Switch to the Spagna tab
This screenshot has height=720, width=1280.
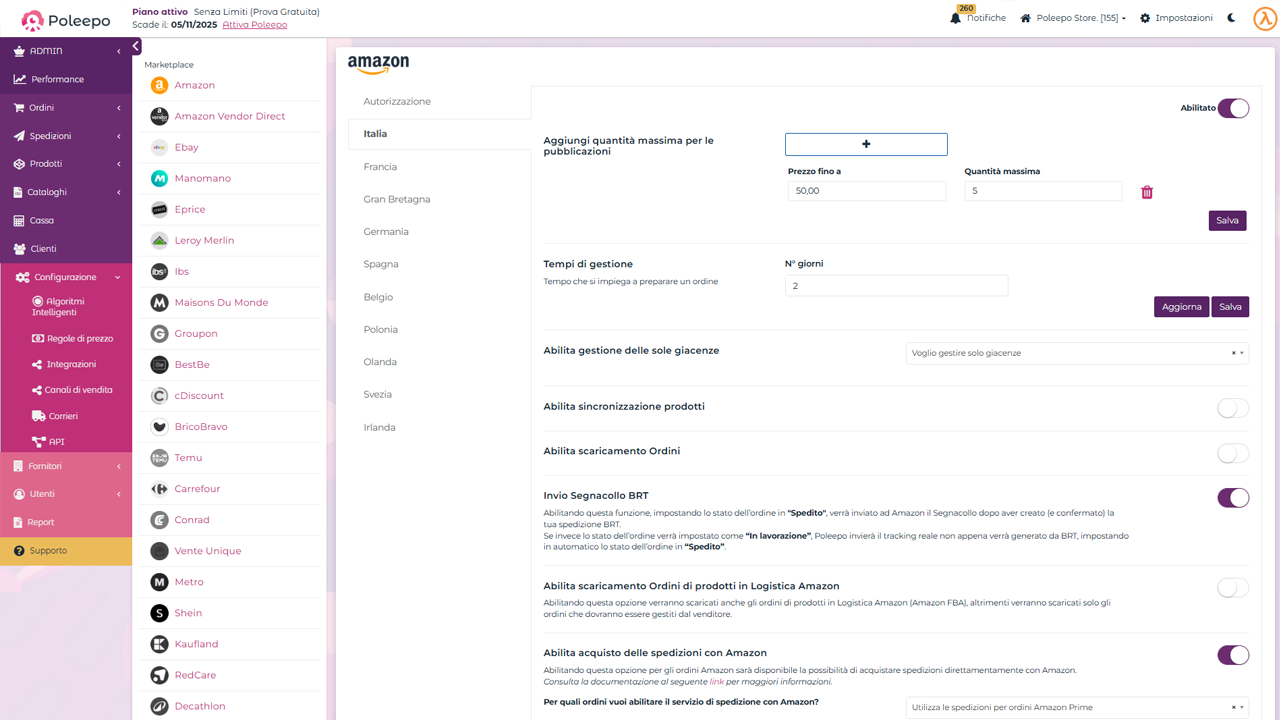click(x=381, y=264)
